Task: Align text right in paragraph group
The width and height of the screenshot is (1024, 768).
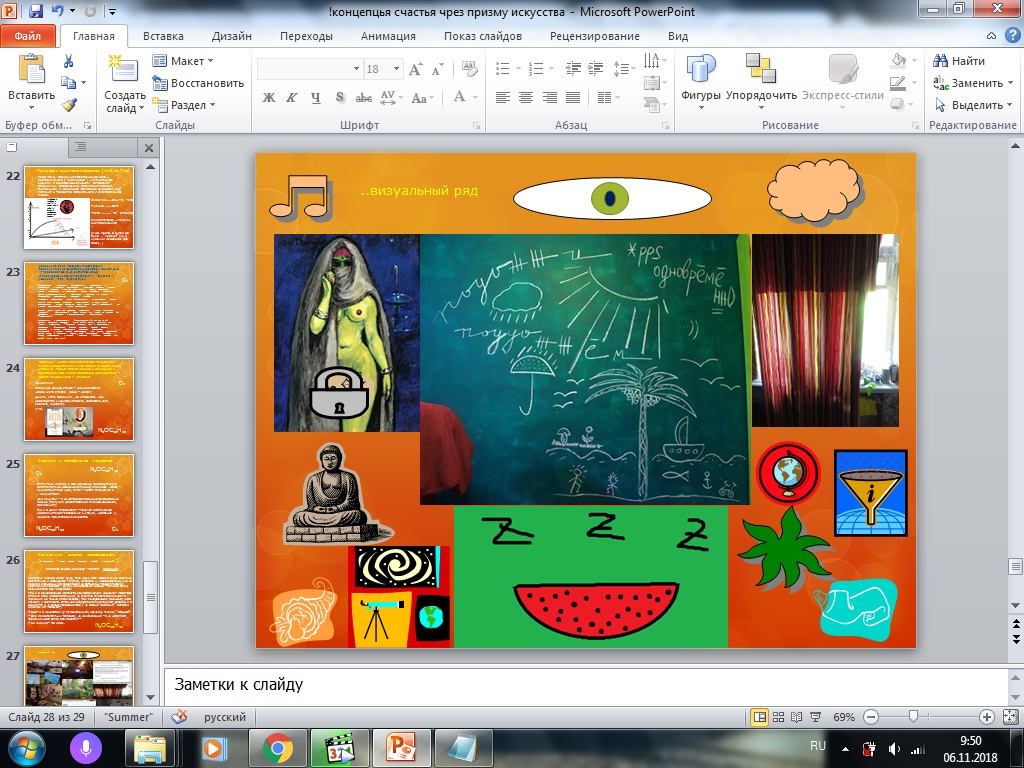Action: 549,98
